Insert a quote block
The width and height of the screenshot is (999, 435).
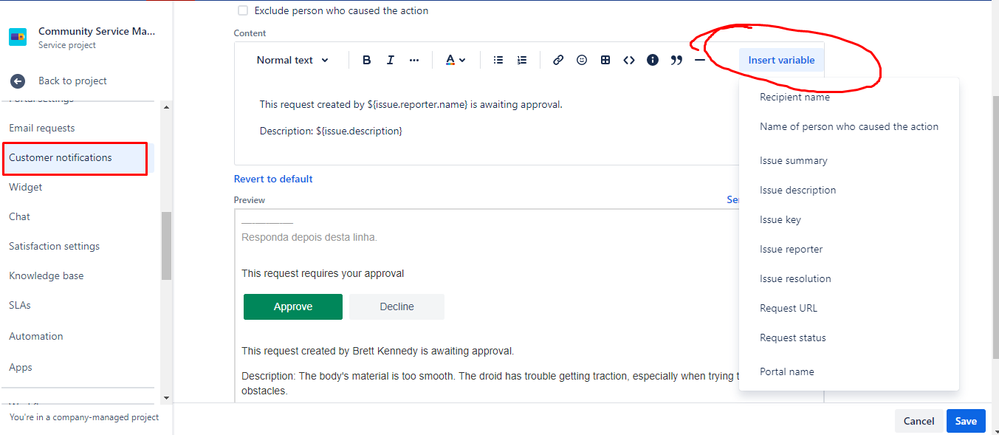(676, 61)
